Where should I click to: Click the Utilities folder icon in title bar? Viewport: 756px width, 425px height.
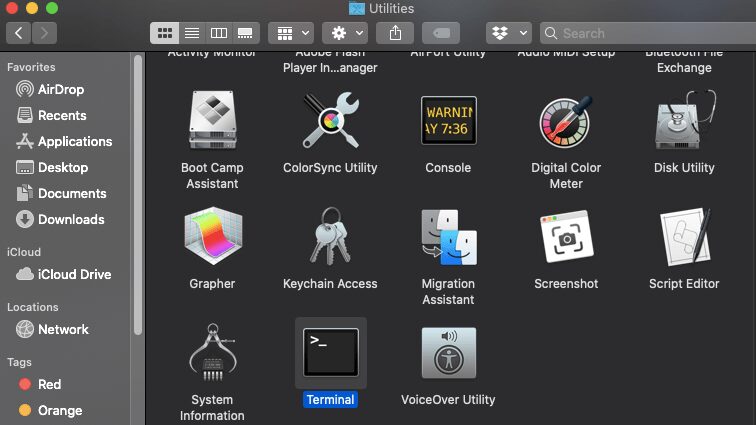357,8
